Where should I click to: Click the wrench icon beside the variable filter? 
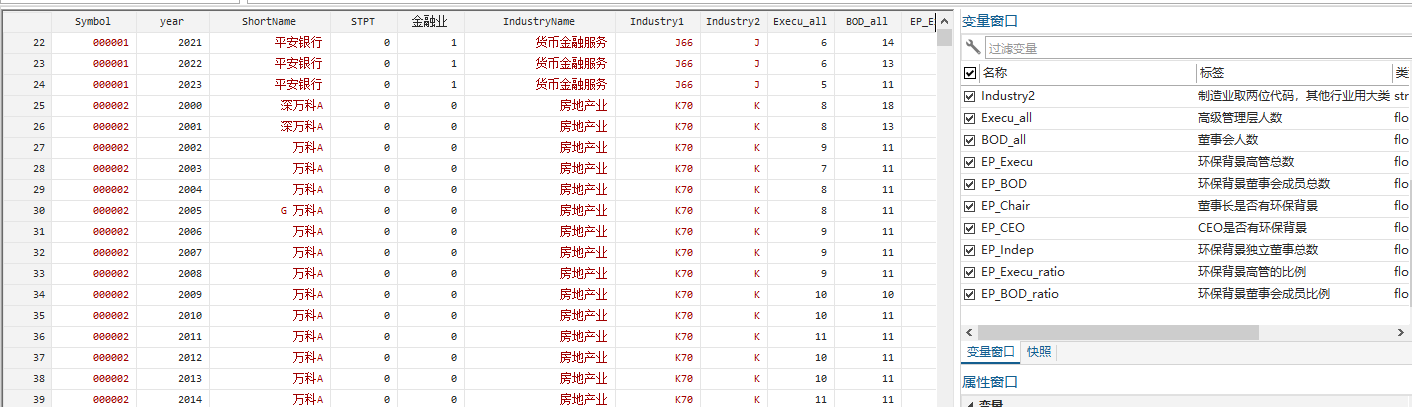pos(974,47)
